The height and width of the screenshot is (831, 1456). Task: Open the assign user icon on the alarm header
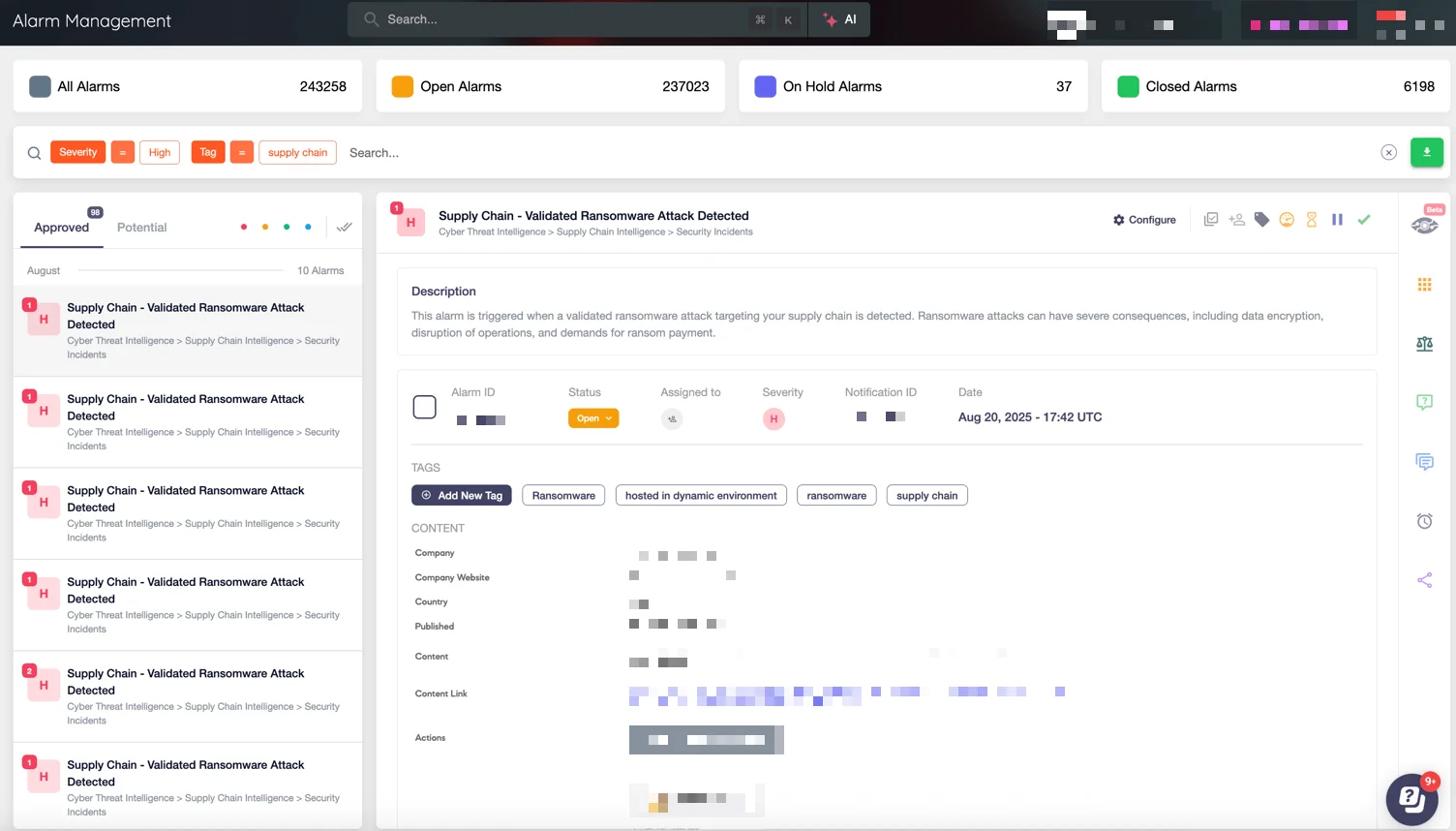click(1236, 220)
